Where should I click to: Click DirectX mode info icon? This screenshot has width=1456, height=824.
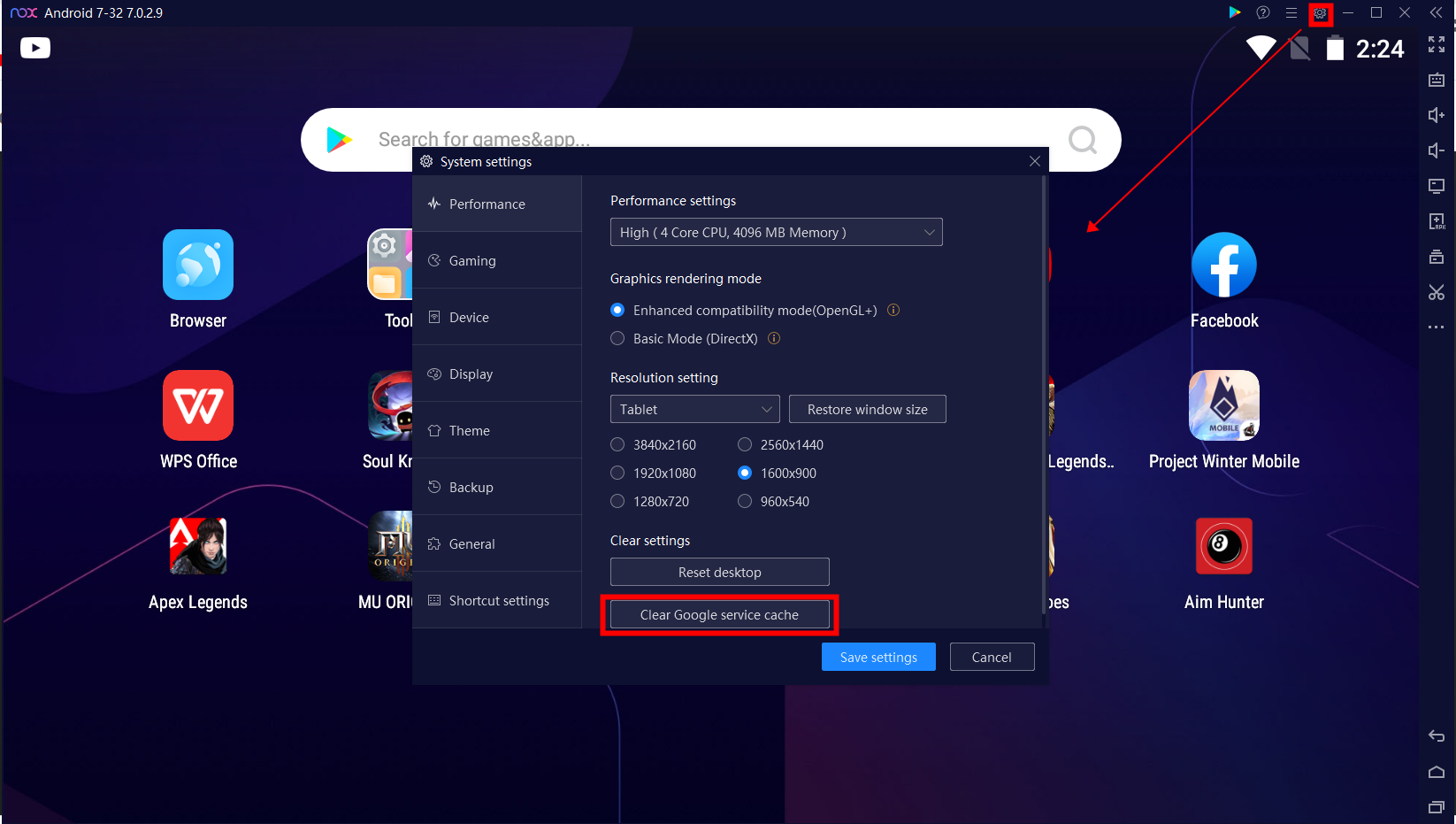774,338
